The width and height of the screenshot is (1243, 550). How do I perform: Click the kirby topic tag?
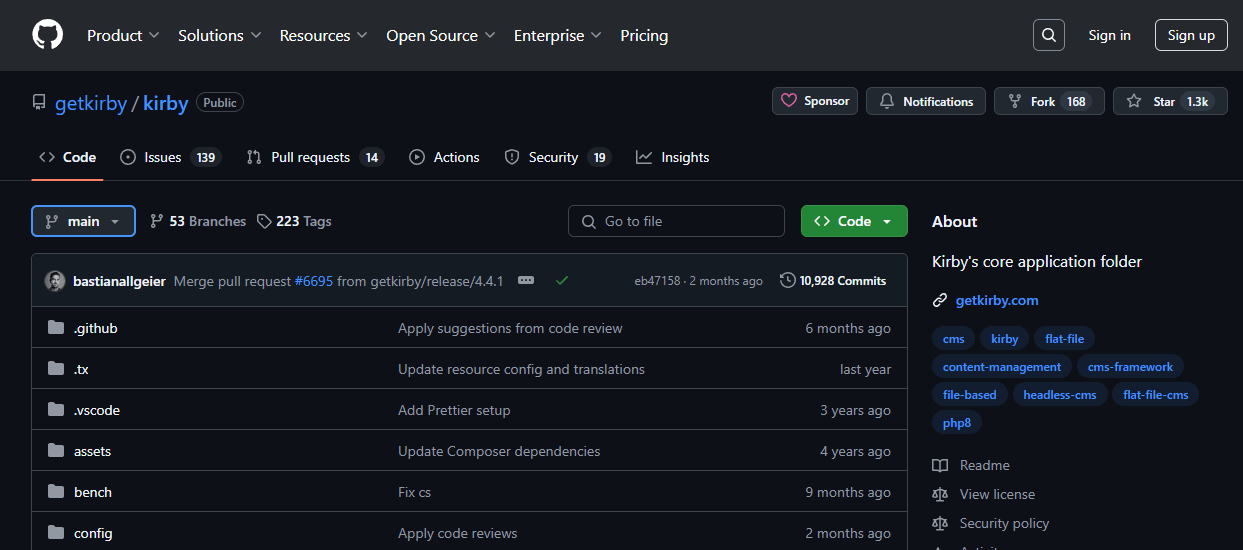click(x=1005, y=339)
